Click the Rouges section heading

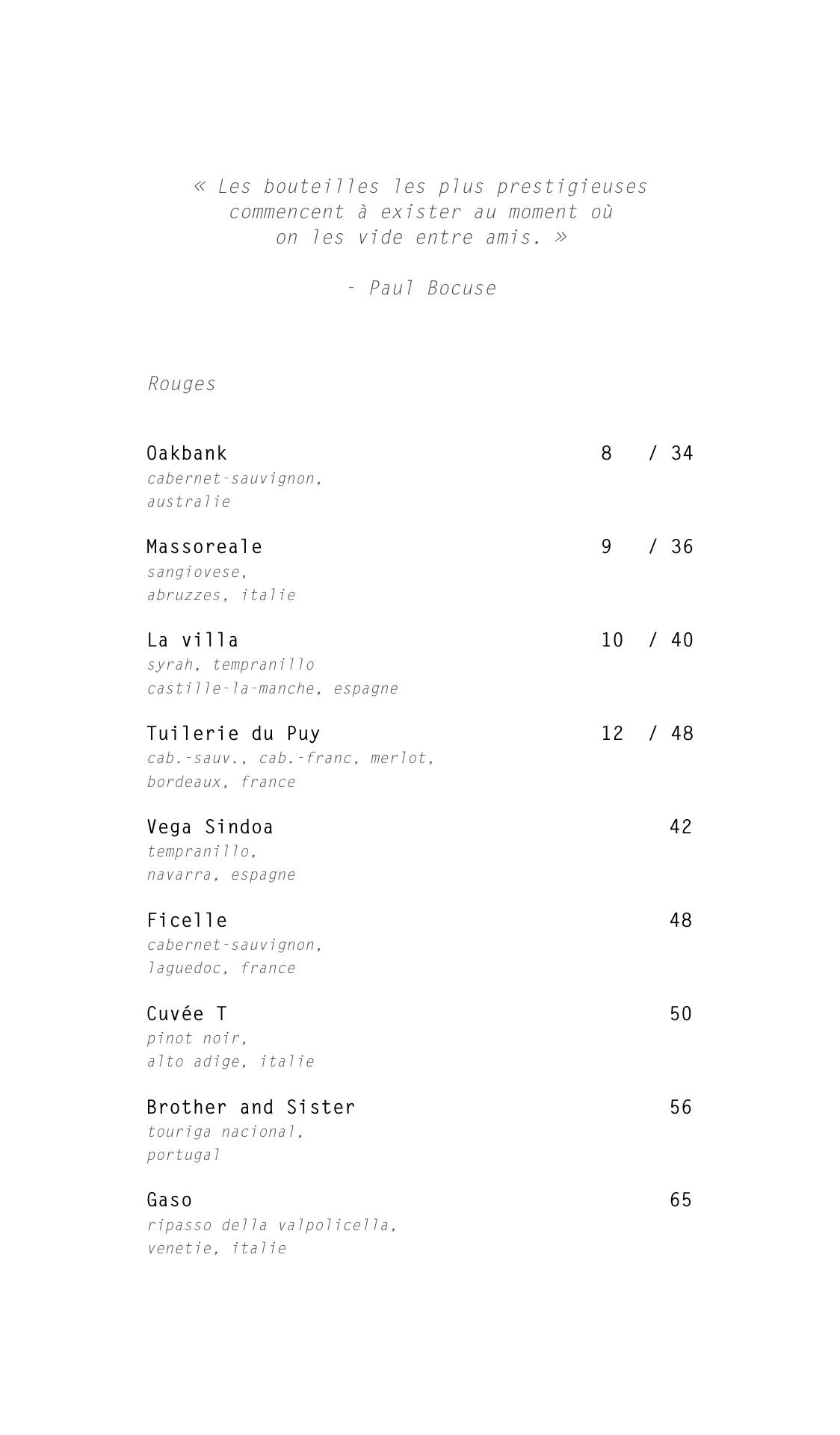[x=182, y=383]
